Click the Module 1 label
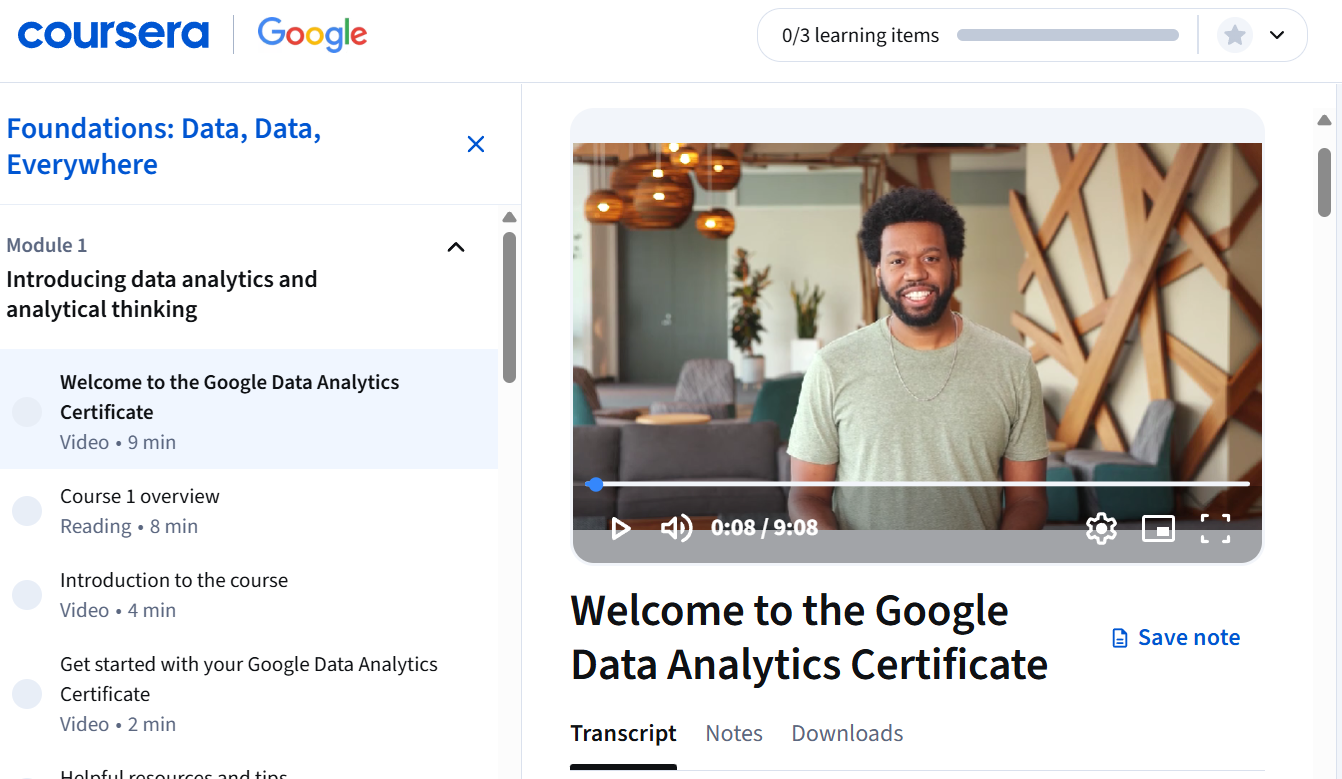Viewport: 1342px width, 779px height. click(47, 245)
